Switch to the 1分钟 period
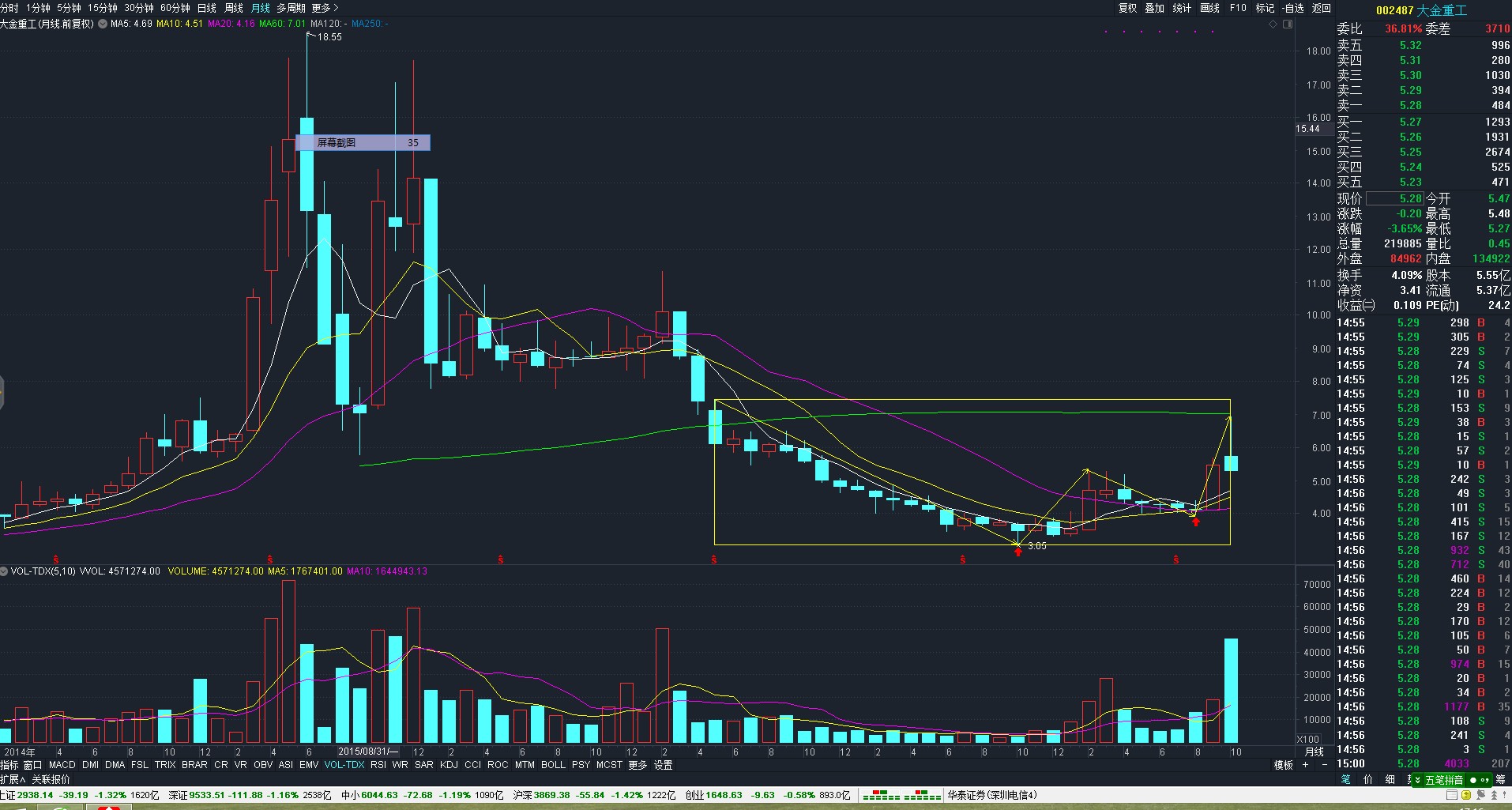1512x810 pixels. [38, 8]
